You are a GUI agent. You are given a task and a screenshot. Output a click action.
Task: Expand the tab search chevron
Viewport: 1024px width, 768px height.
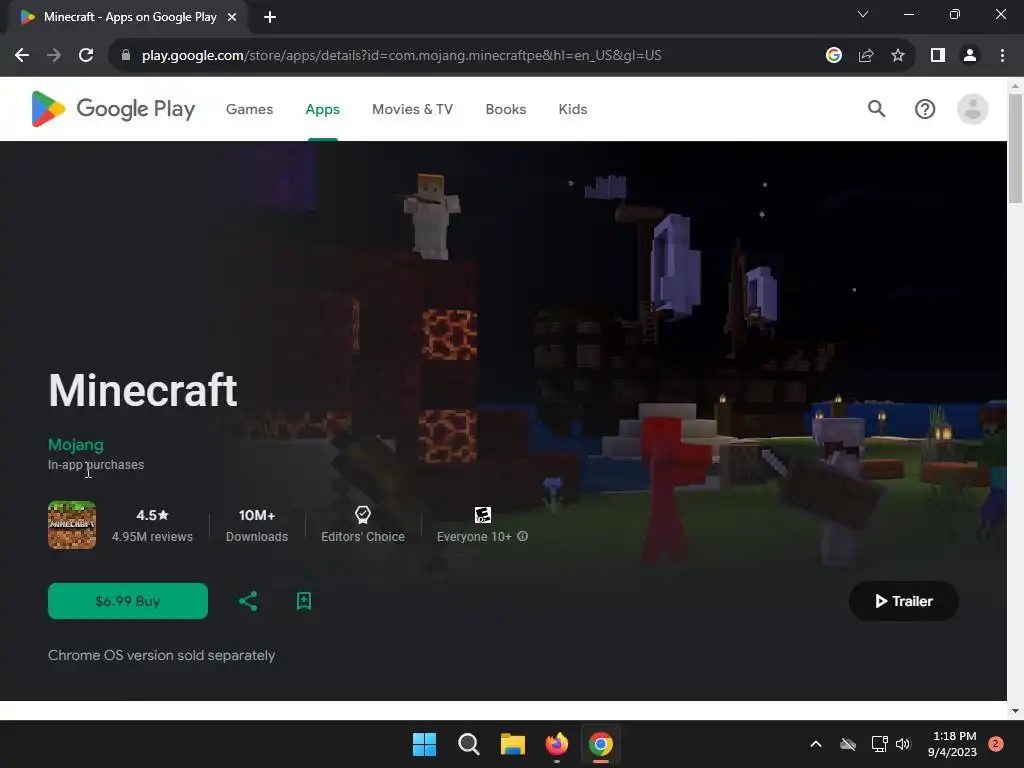coord(863,14)
